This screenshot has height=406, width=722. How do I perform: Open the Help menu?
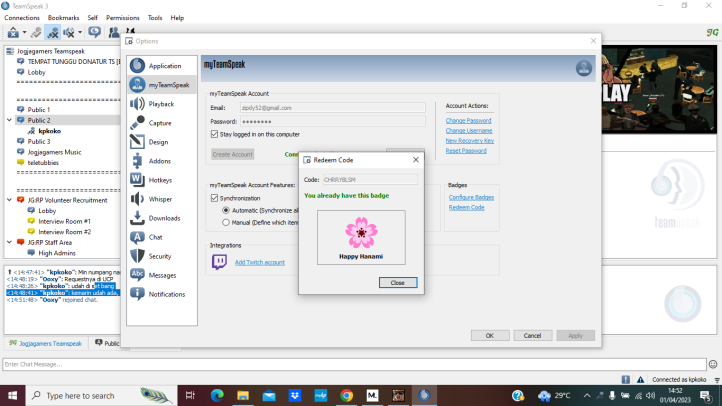177,17
